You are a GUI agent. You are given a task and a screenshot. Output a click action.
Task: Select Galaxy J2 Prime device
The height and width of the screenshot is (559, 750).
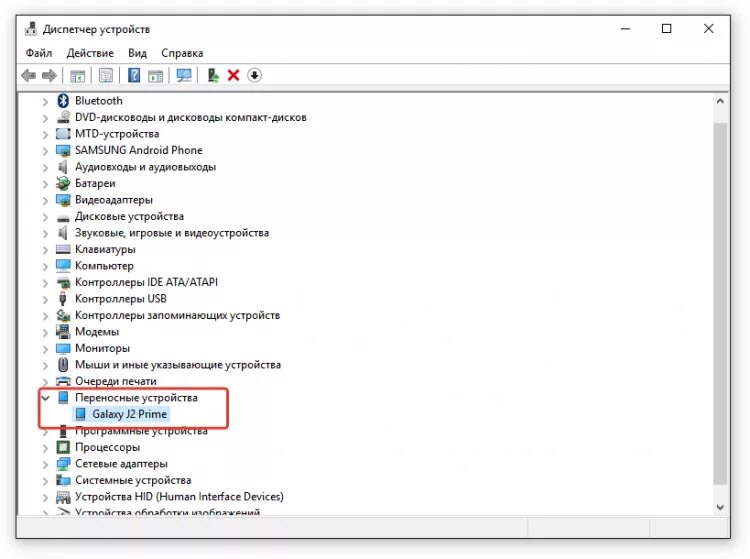pos(130,414)
